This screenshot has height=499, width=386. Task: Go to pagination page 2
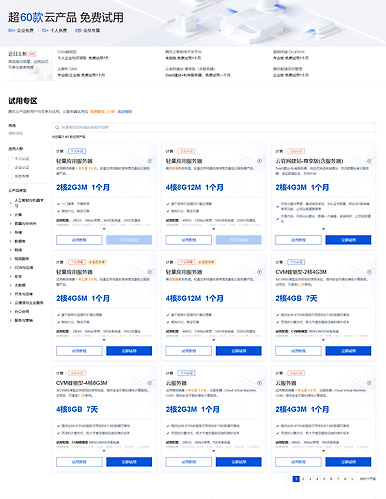[x=303, y=479]
